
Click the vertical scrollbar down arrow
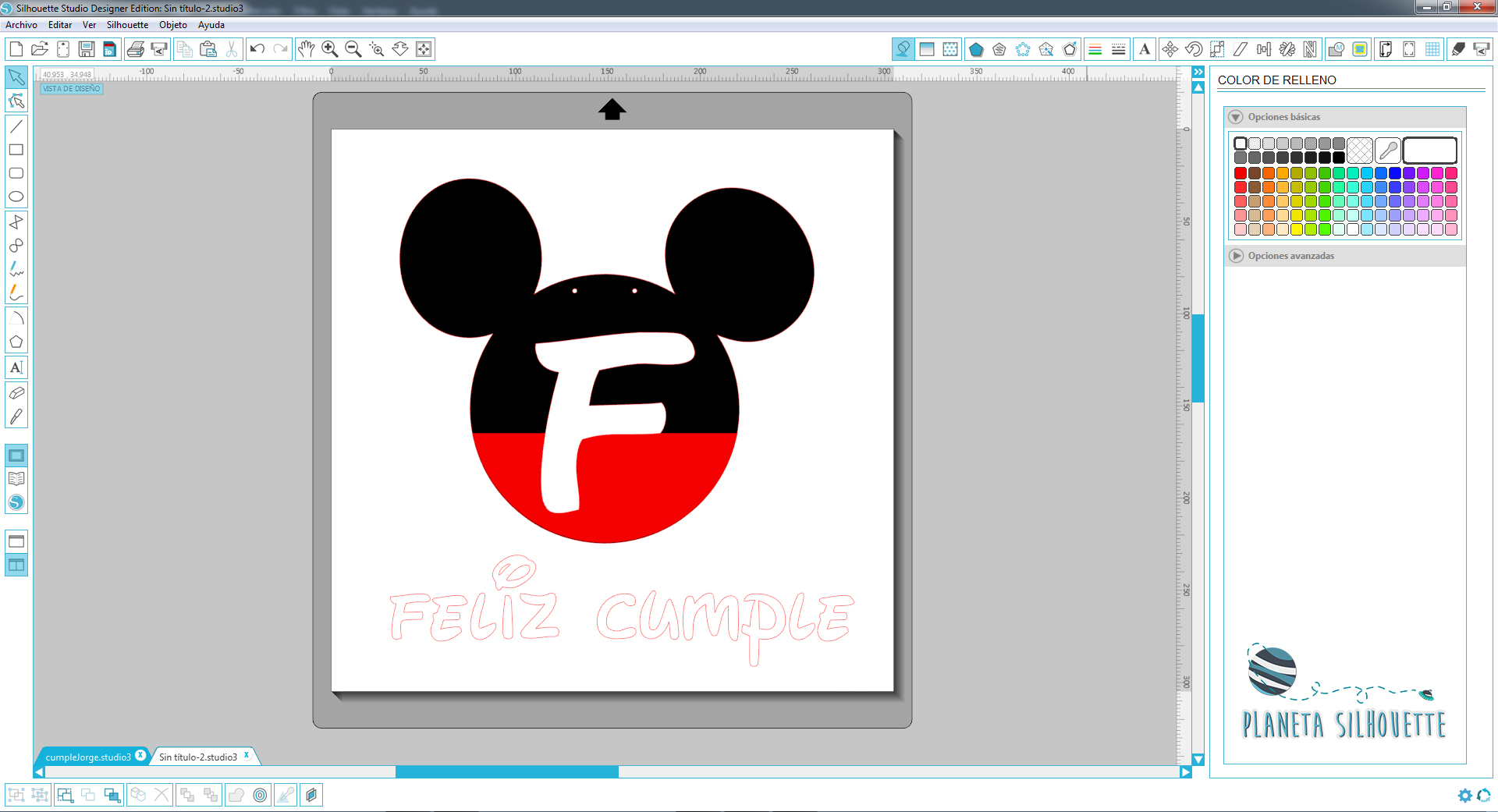(1198, 759)
